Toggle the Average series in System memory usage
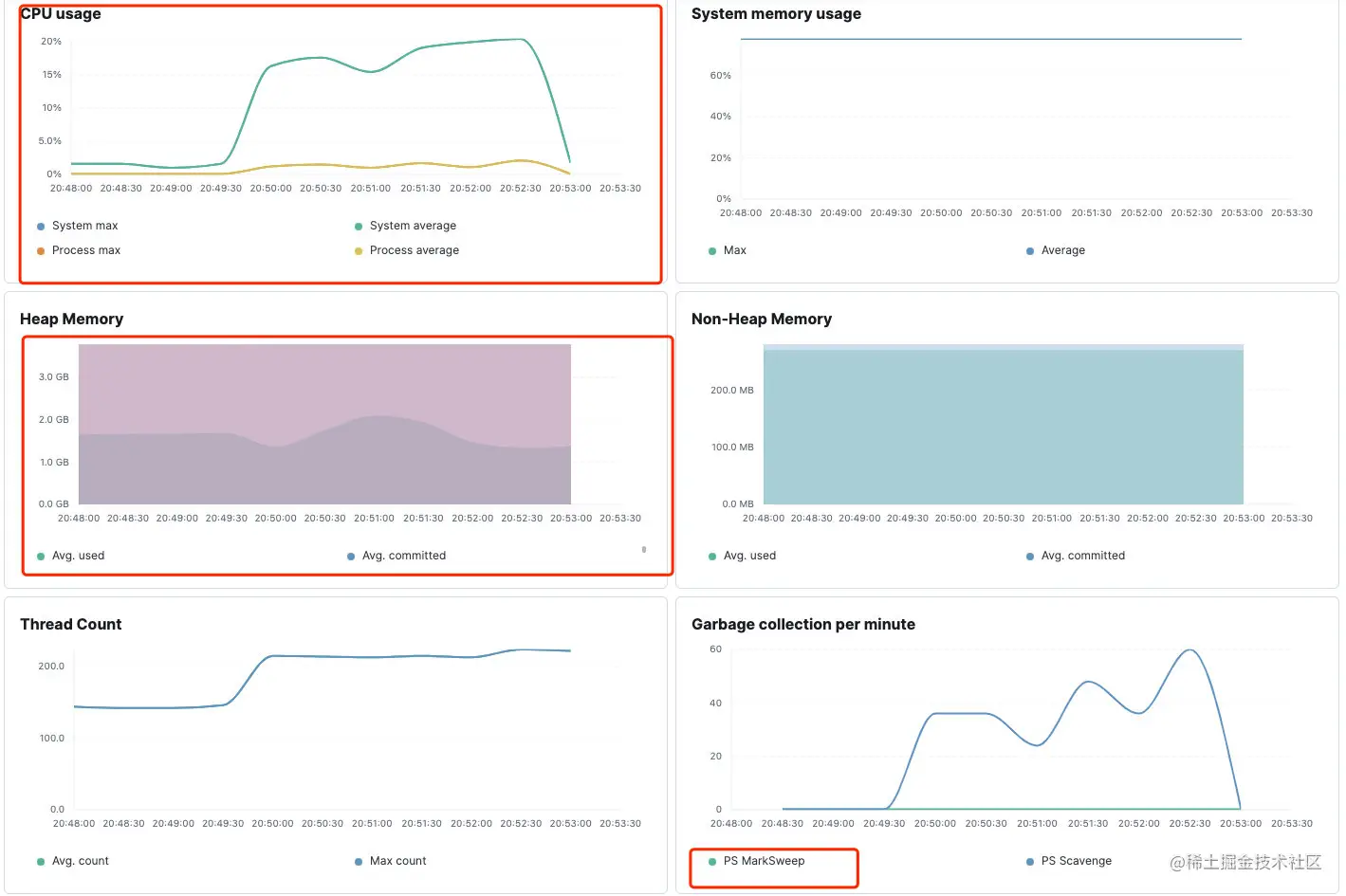 point(1056,250)
